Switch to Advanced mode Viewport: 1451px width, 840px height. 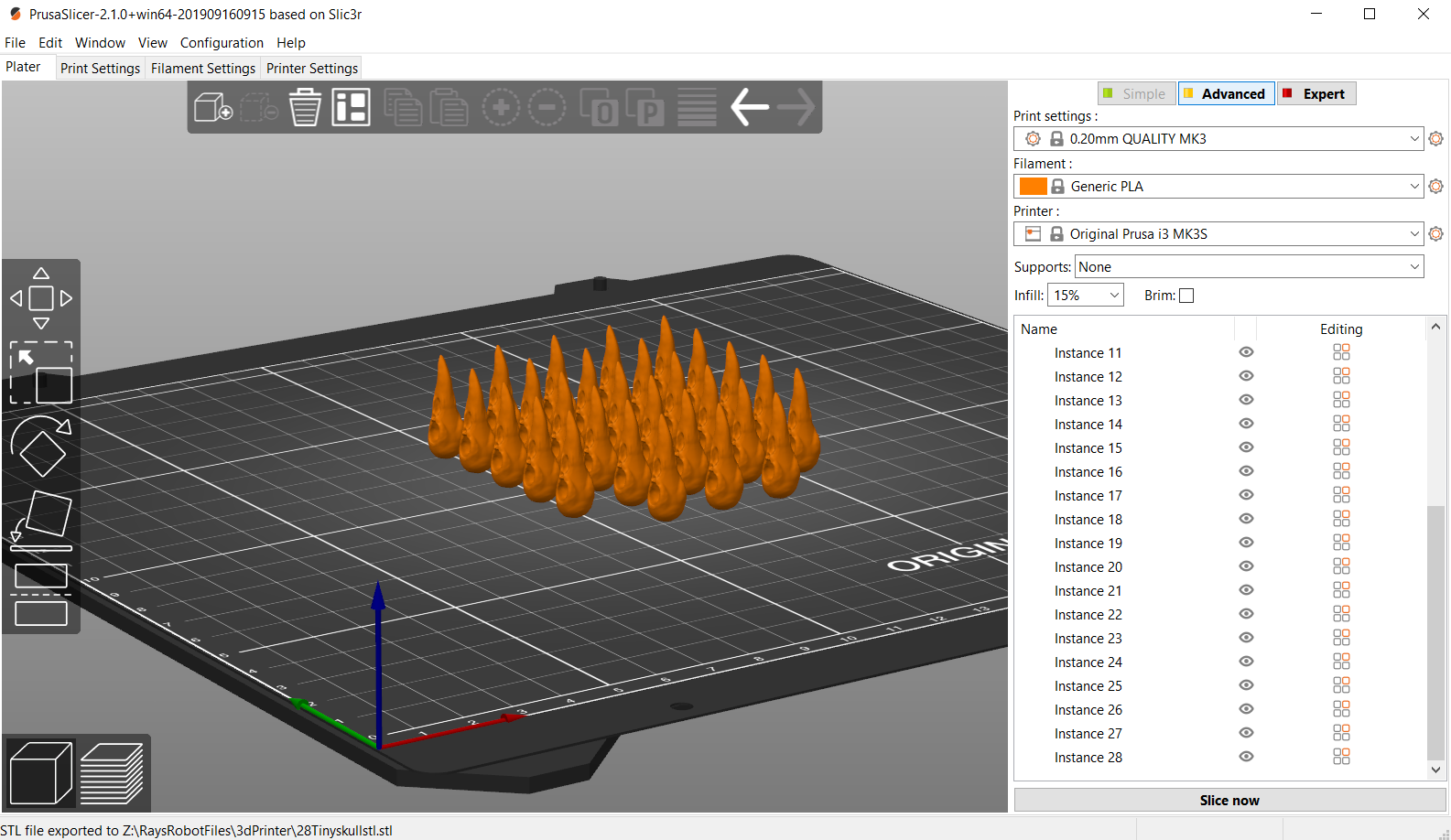coord(1226,93)
